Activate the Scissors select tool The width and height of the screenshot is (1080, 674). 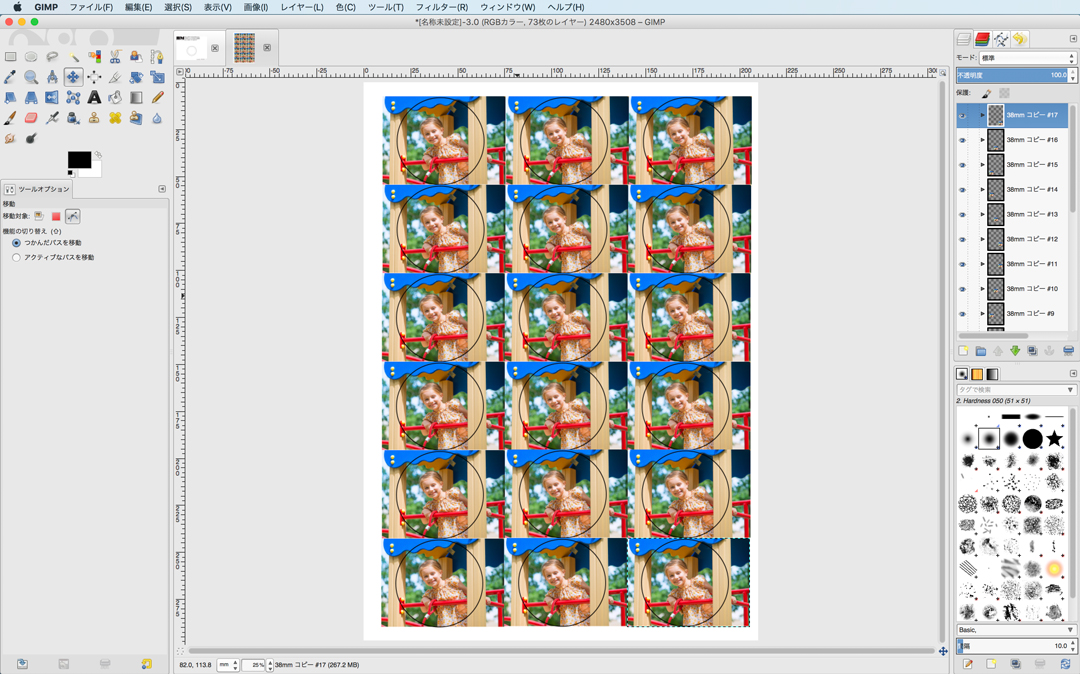tap(115, 57)
